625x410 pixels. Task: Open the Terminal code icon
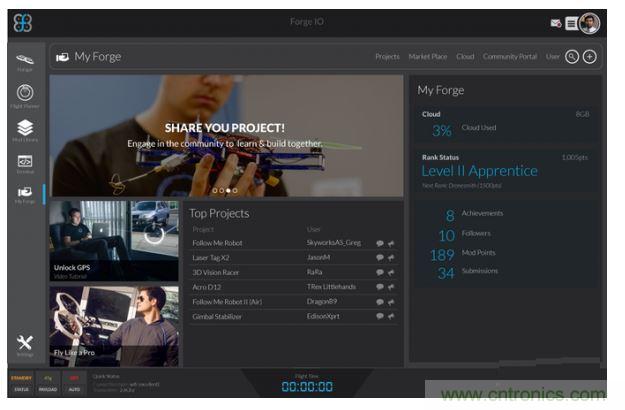click(25, 163)
